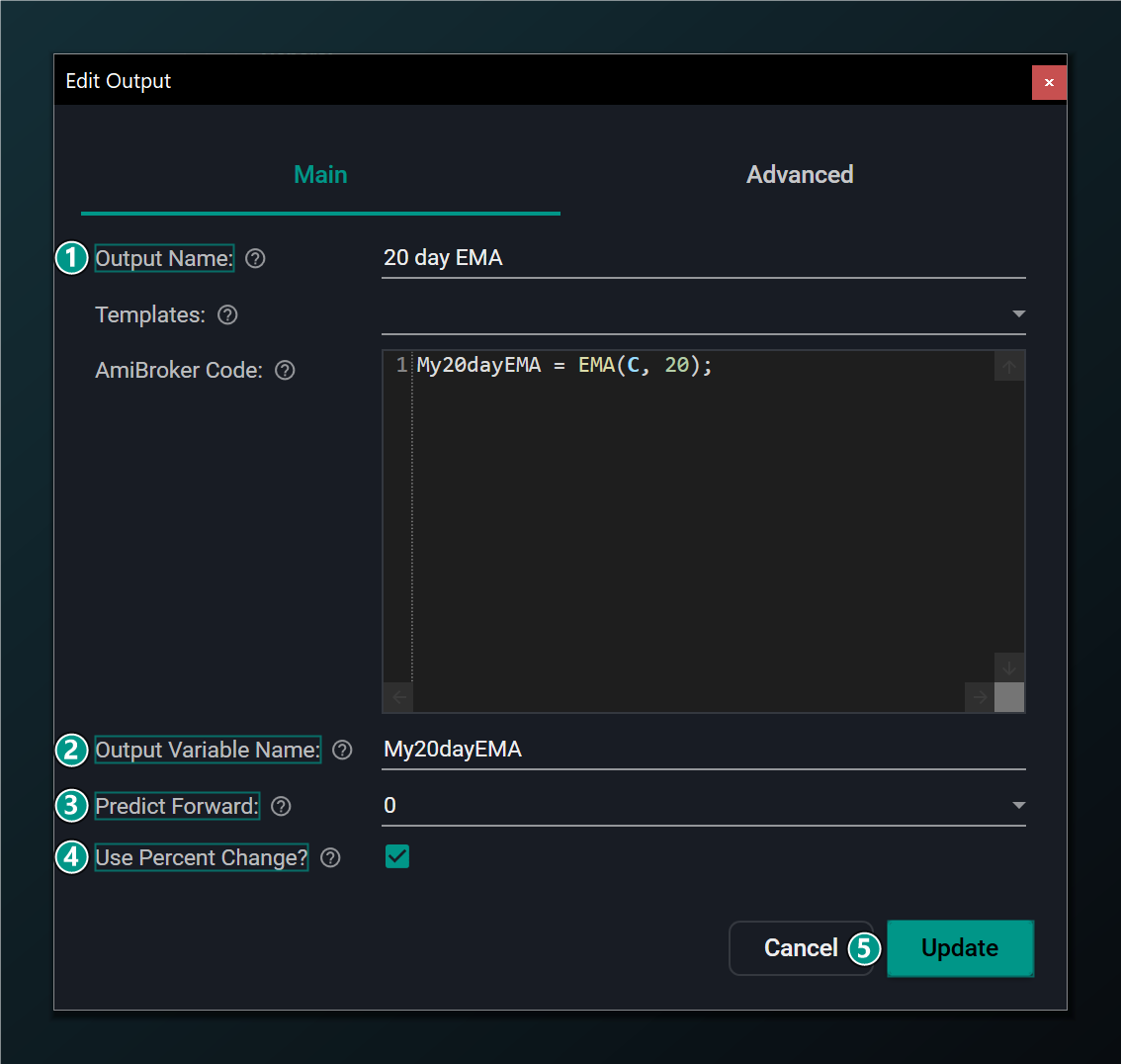
Task: Click the Update button
Action: click(x=960, y=948)
